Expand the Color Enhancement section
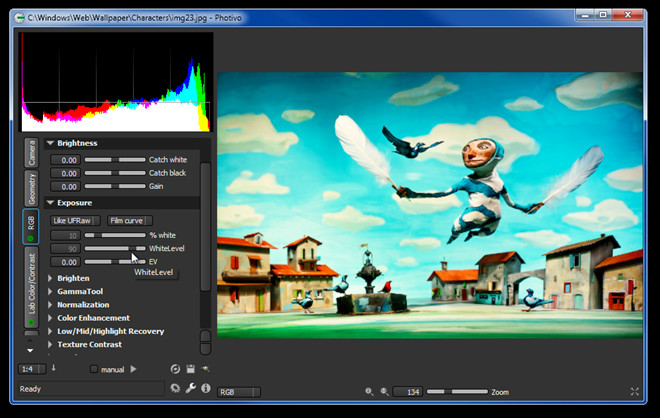Image resolution: width=660 pixels, height=418 pixels. [x=50, y=318]
